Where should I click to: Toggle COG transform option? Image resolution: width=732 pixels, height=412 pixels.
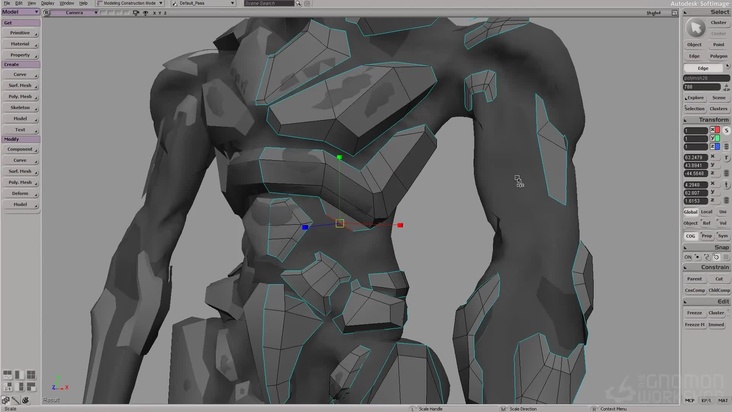pyautogui.click(x=690, y=235)
